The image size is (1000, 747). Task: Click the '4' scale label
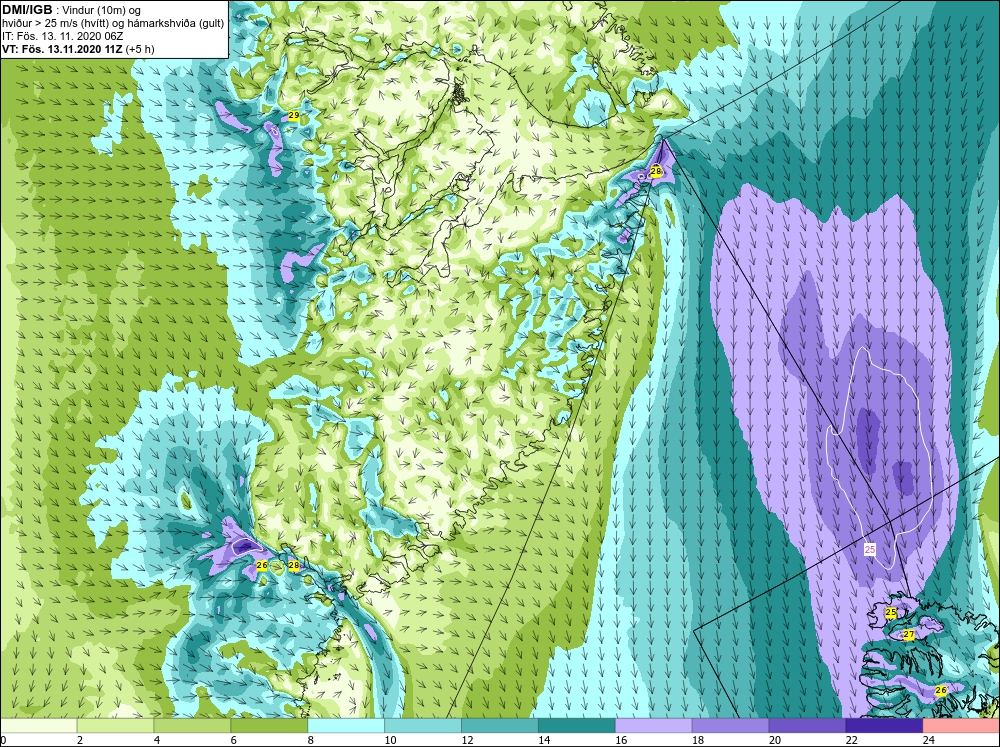point(157,740)
